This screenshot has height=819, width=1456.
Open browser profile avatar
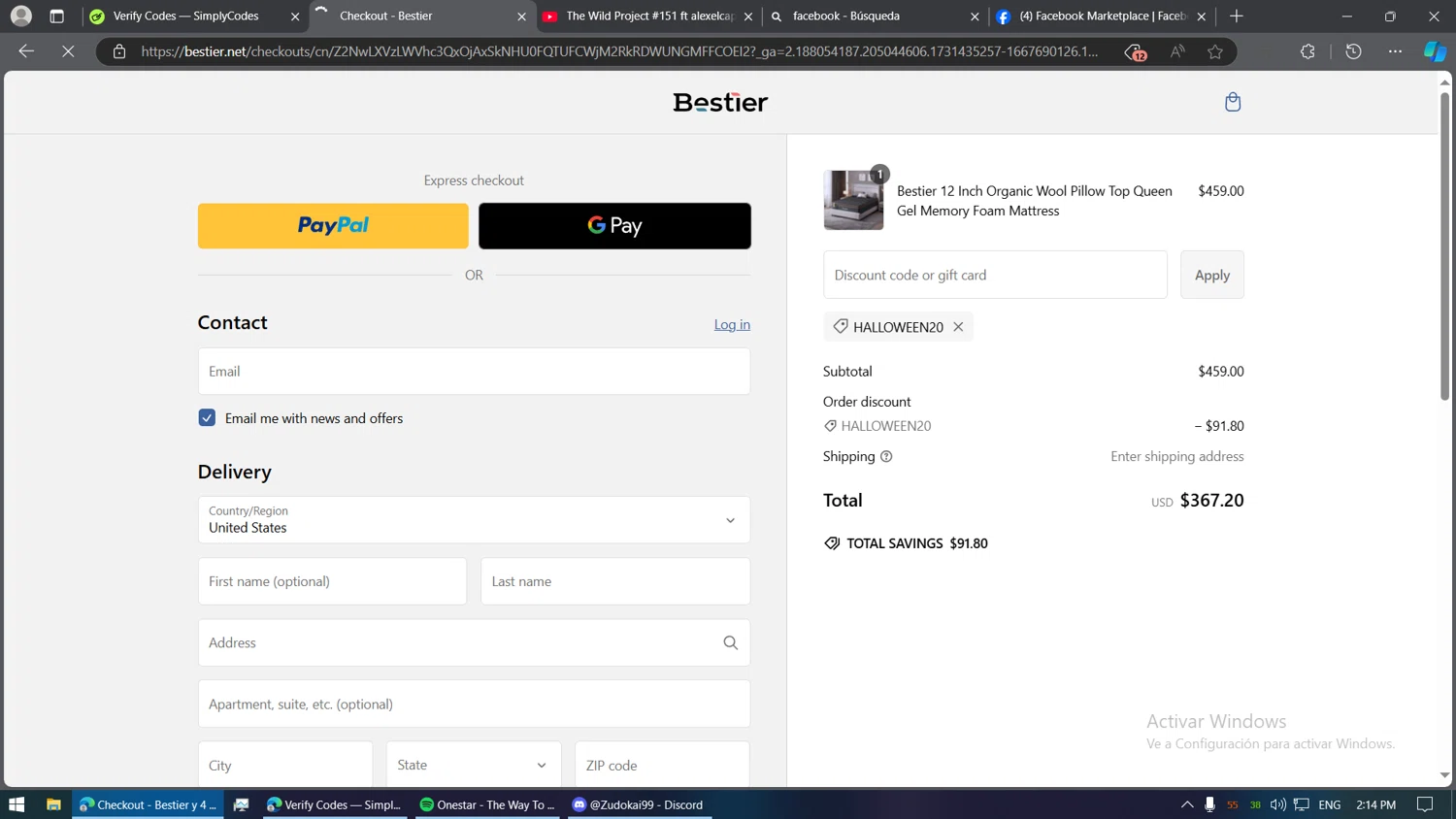click(21, 16)
